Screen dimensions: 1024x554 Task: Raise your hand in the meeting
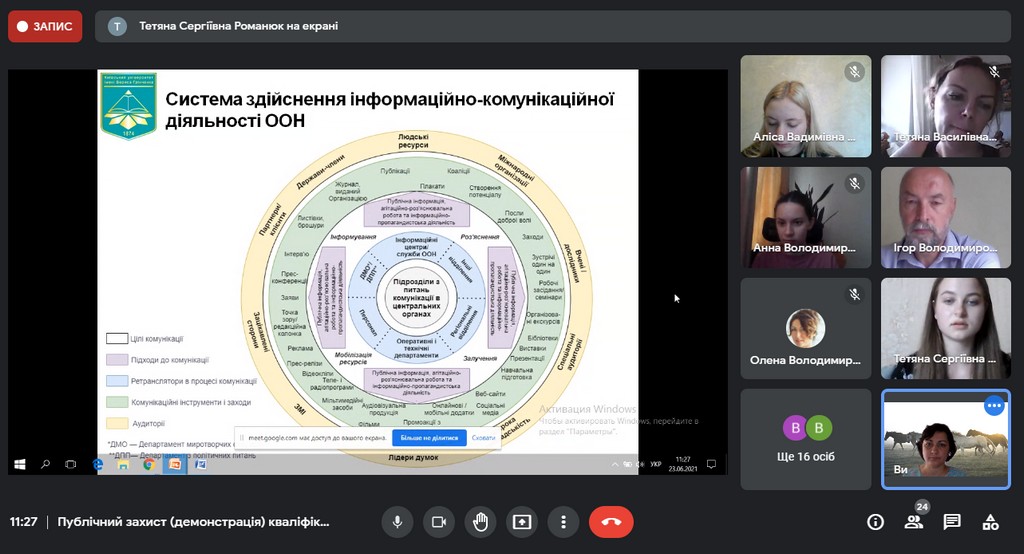point(480,521)
